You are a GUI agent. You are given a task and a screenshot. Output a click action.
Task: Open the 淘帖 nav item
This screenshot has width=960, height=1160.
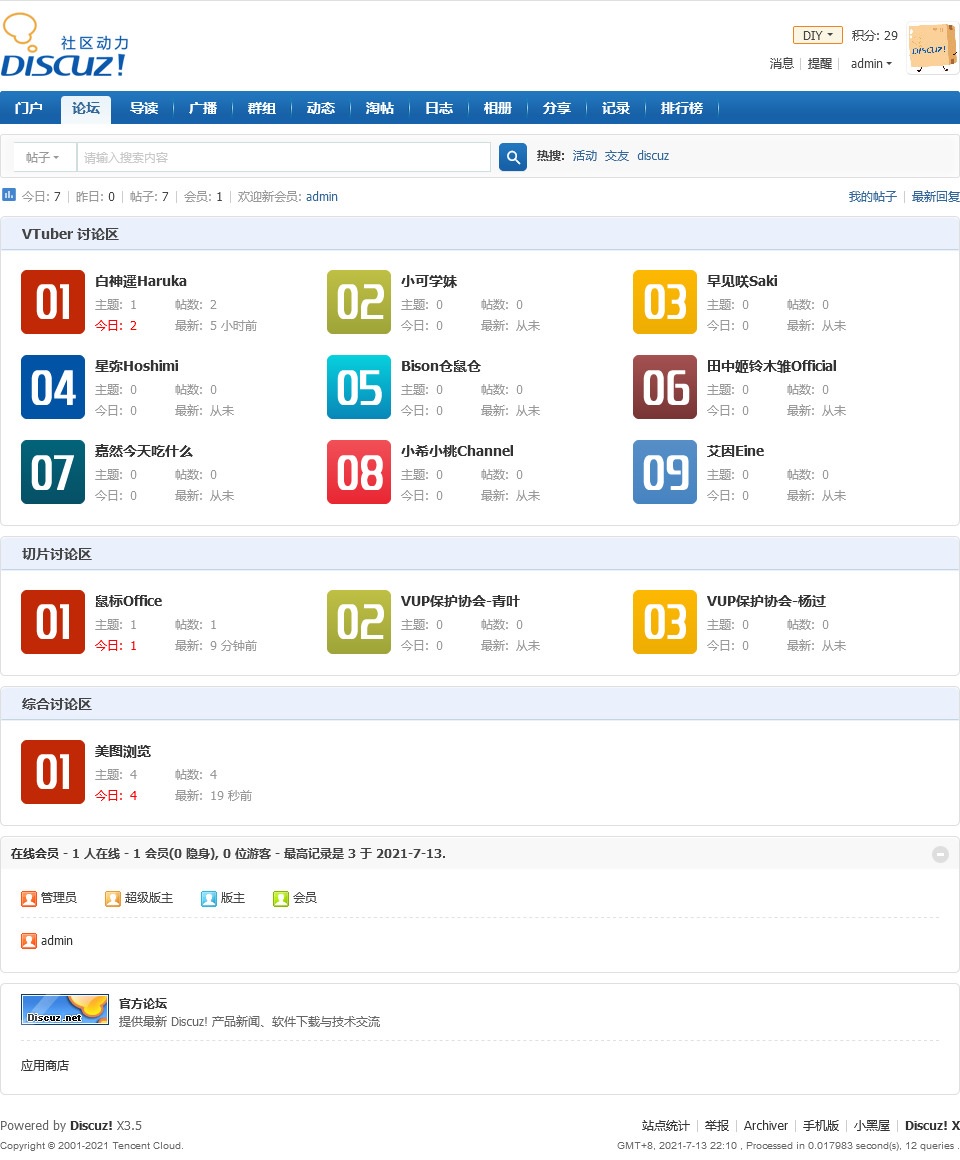[380, 108]
